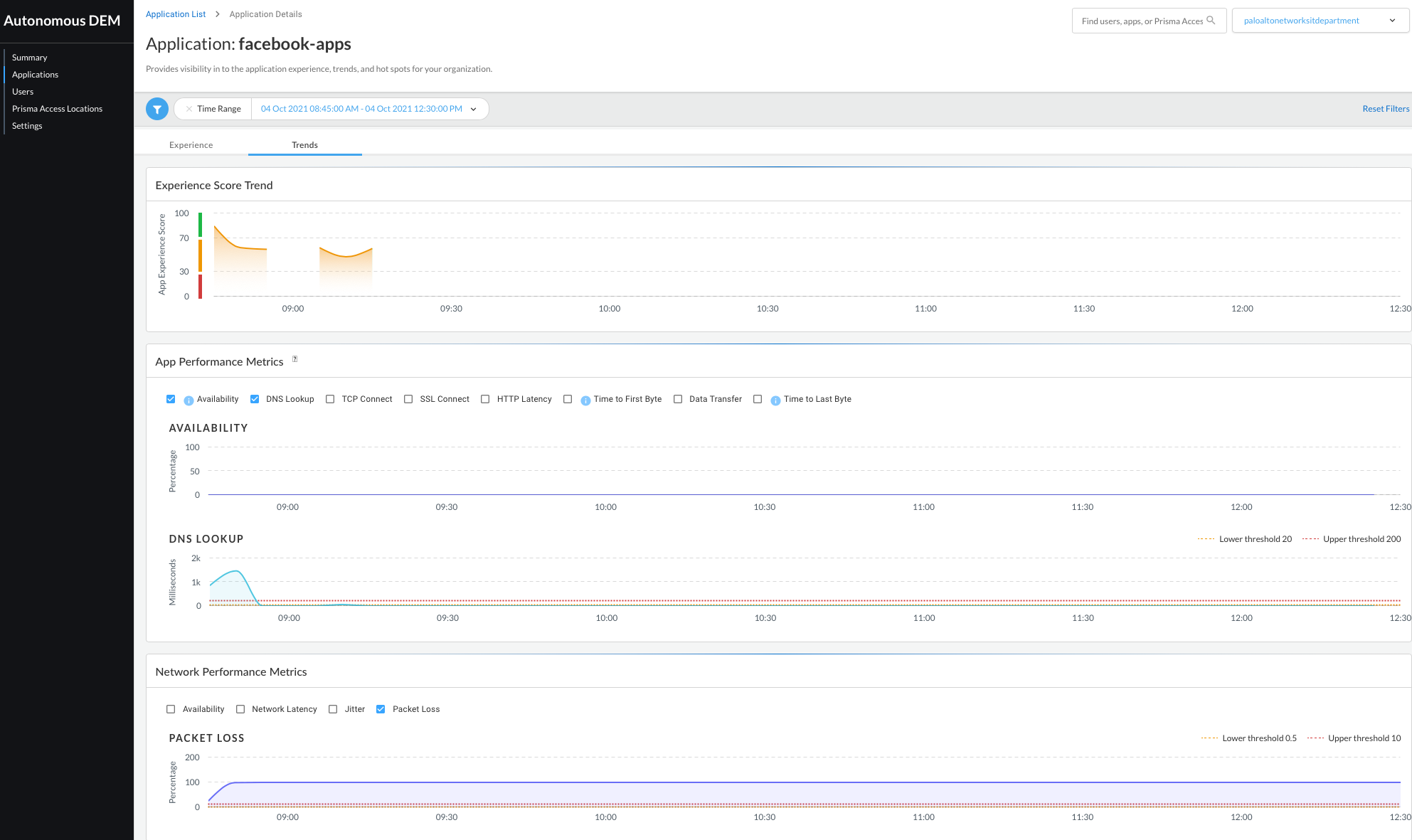
Task: Enable the TCP Connect checkbox
Action: point(330,399)
